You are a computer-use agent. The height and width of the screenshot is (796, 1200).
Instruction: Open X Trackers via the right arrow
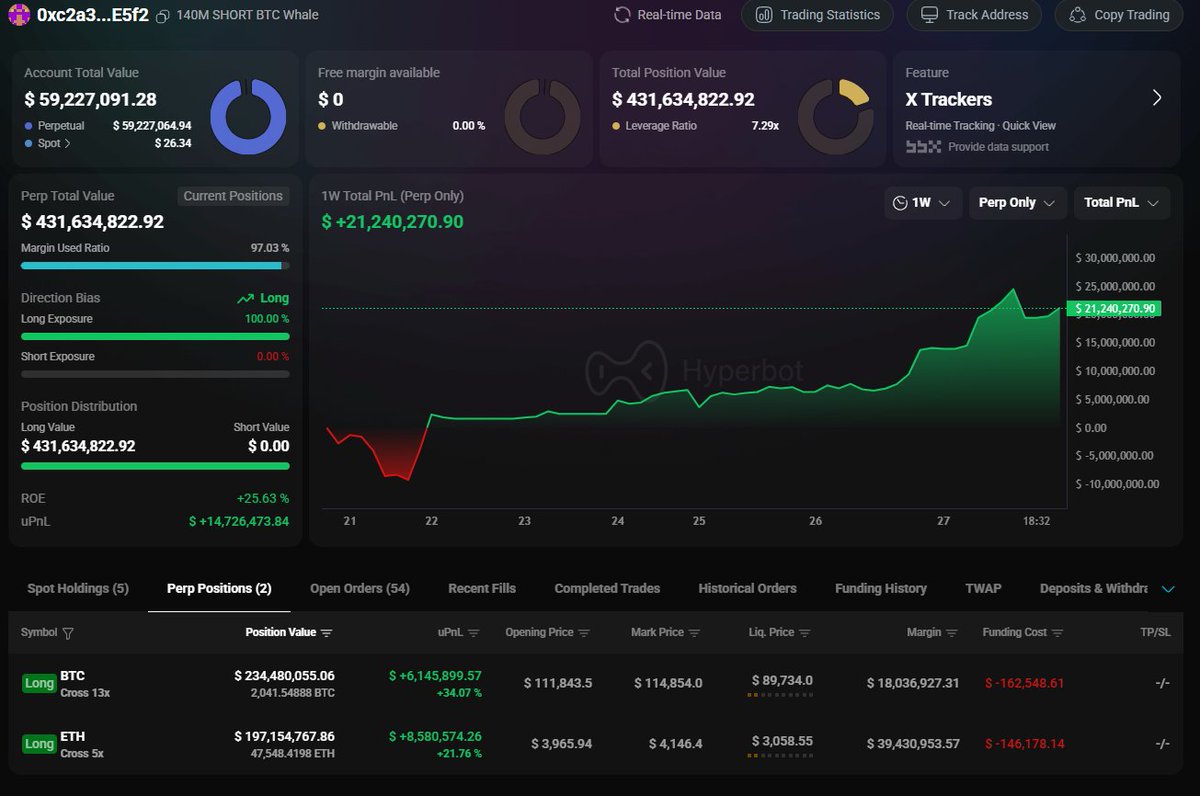point(1157,99)
